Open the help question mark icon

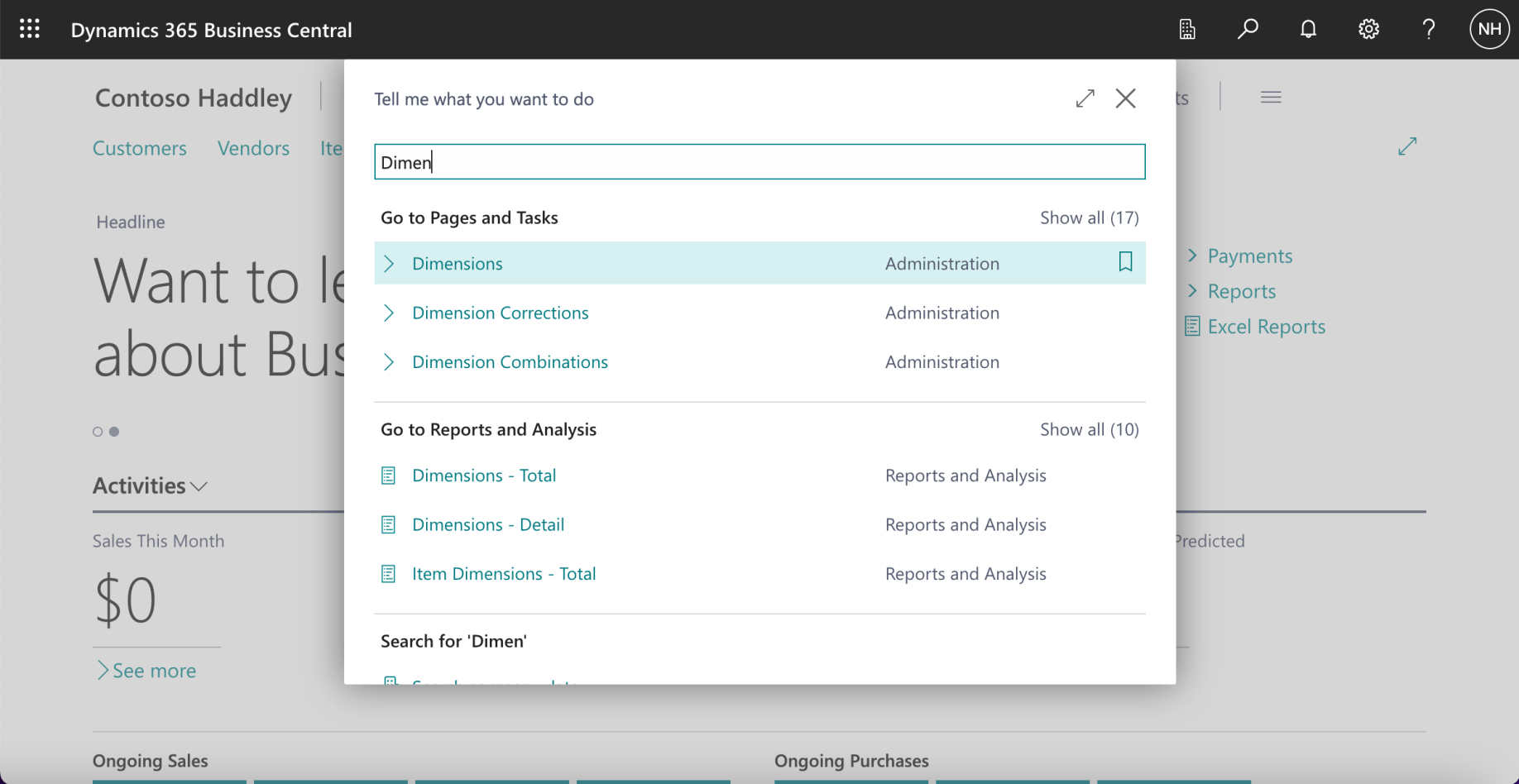[x=1429, y=30]
